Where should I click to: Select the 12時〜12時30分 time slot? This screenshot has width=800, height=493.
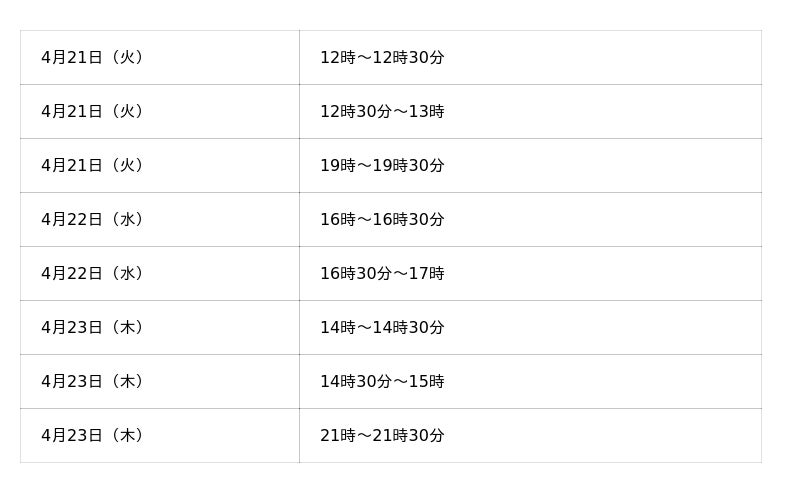coord(382,58)
